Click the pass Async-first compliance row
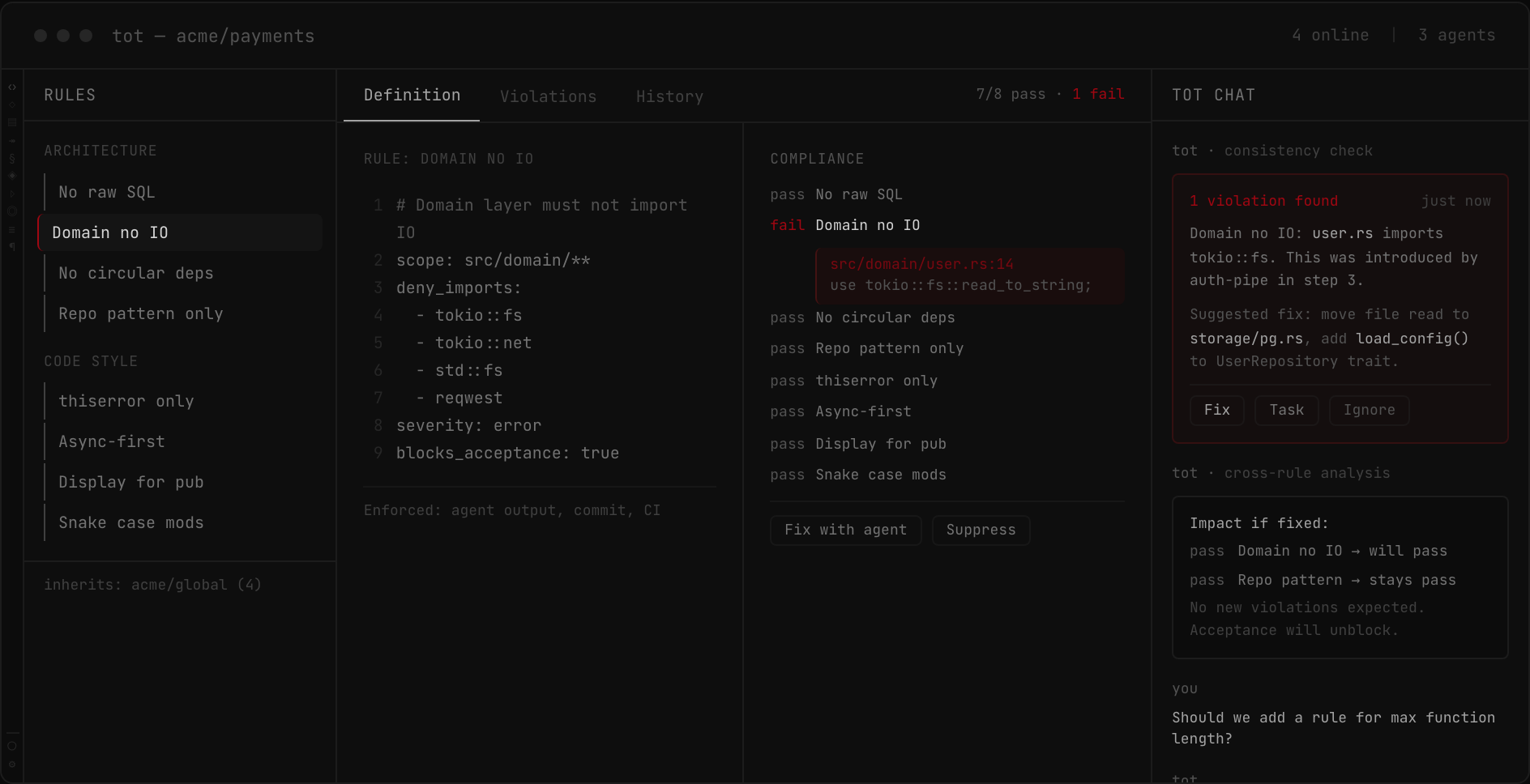The image size is (1530, 784). (947, 411)
